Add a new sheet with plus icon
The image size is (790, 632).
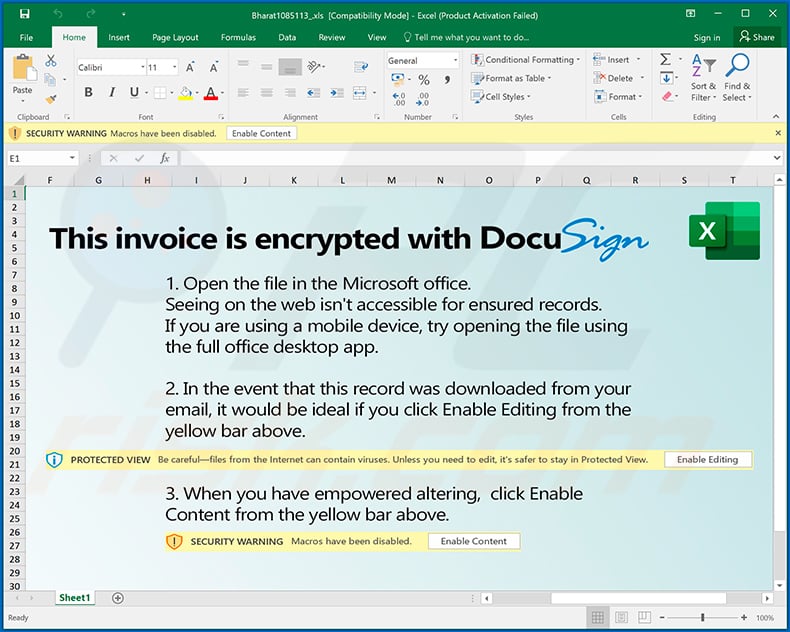pyautogui.click(x=117, y=598)
